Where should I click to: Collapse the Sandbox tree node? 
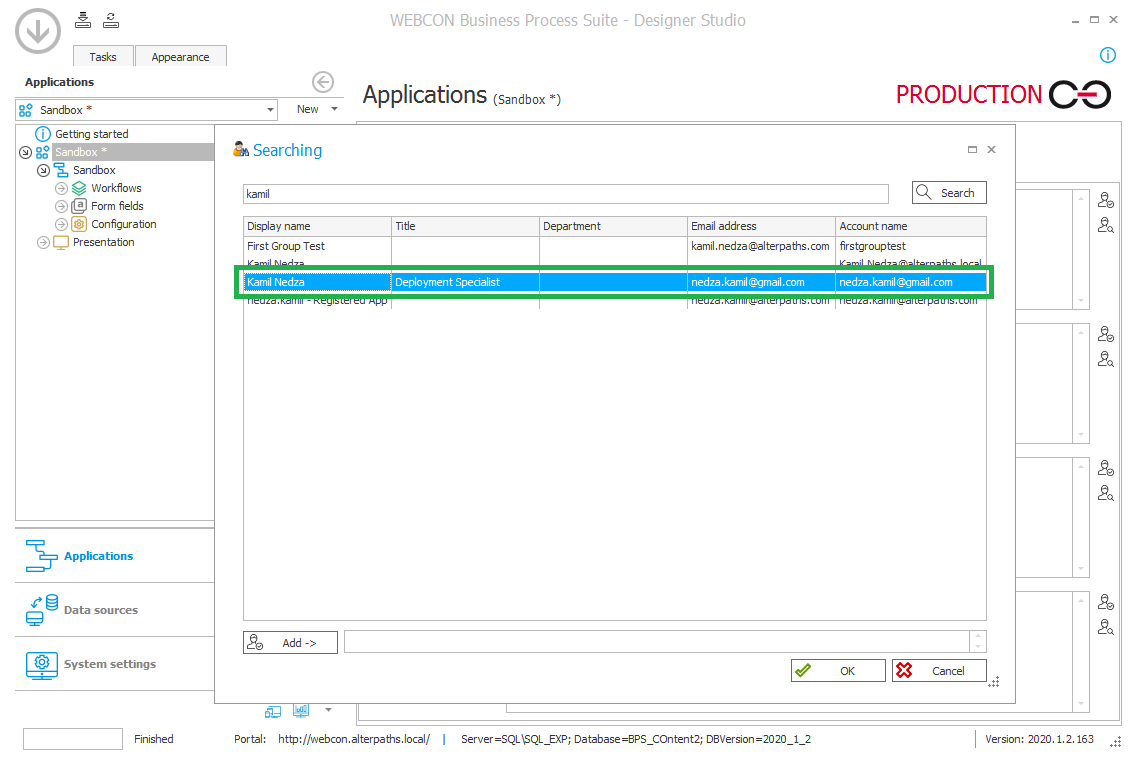click(x=23, y=152)
